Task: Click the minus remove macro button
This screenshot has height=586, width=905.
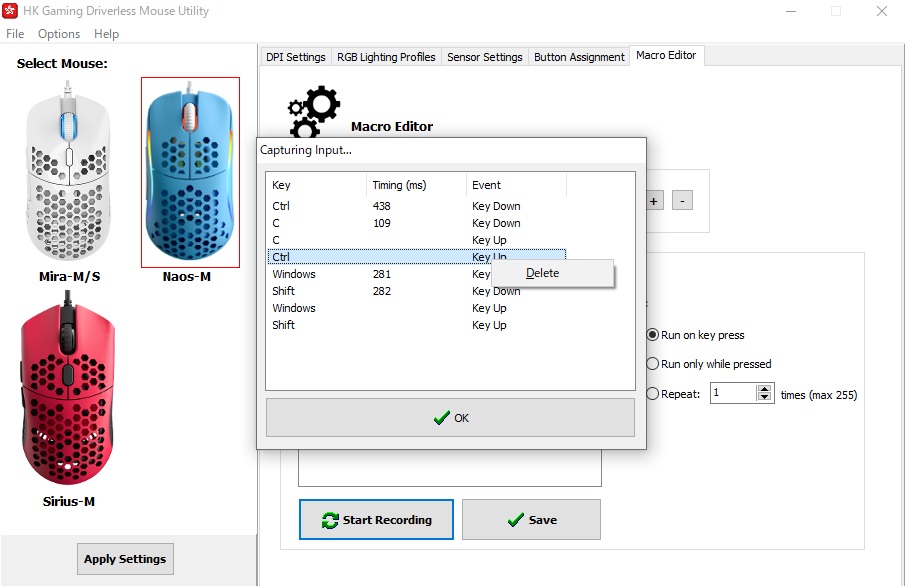Action: click(x=682, y=201)
